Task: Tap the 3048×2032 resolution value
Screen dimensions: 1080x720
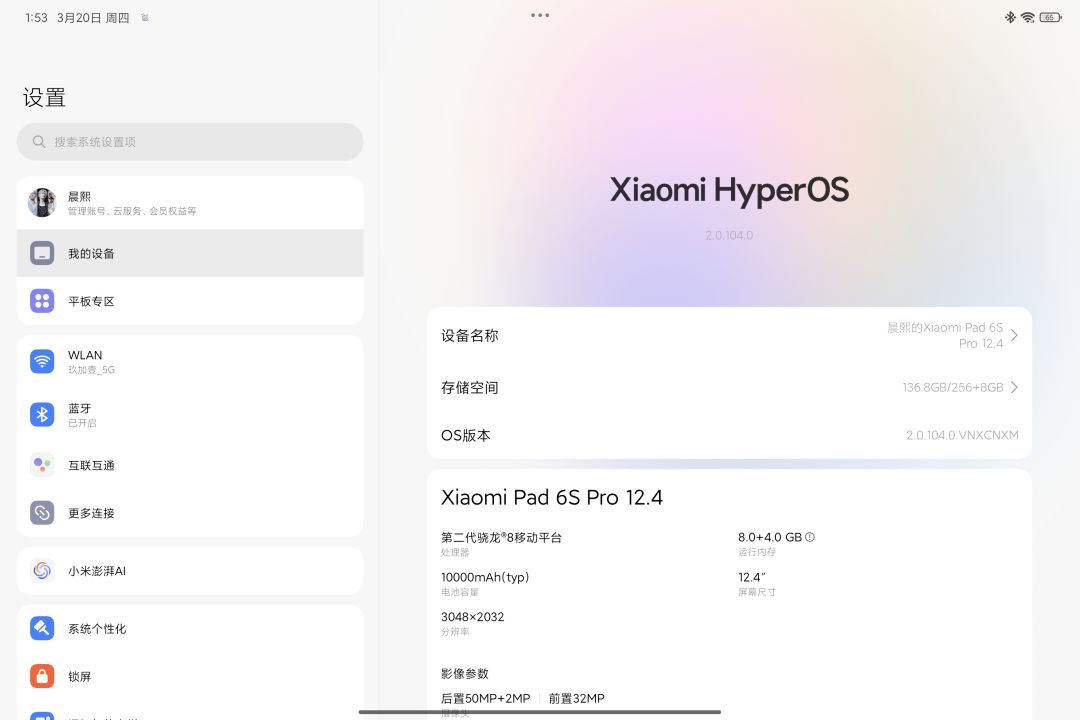Action: (x=472, y=617)
